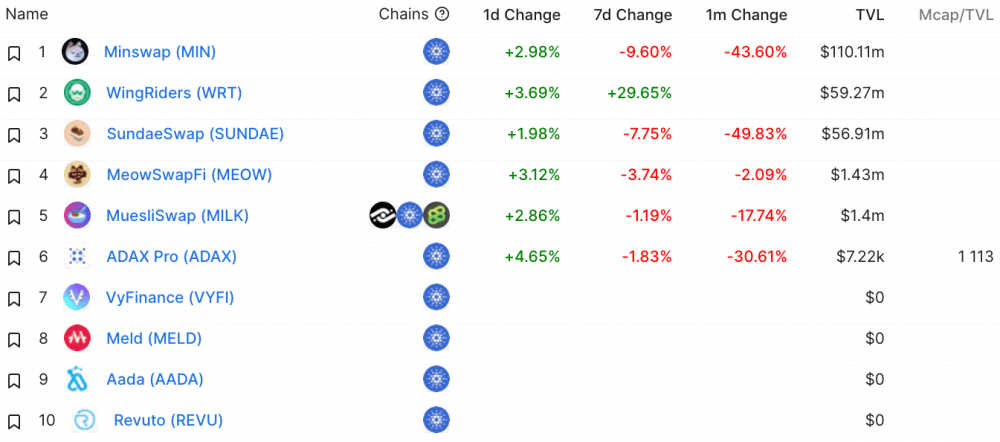1000x442 pixels.
Task: Toggle bookmark for SundaeSwap row
Action: tap(14, 135)
